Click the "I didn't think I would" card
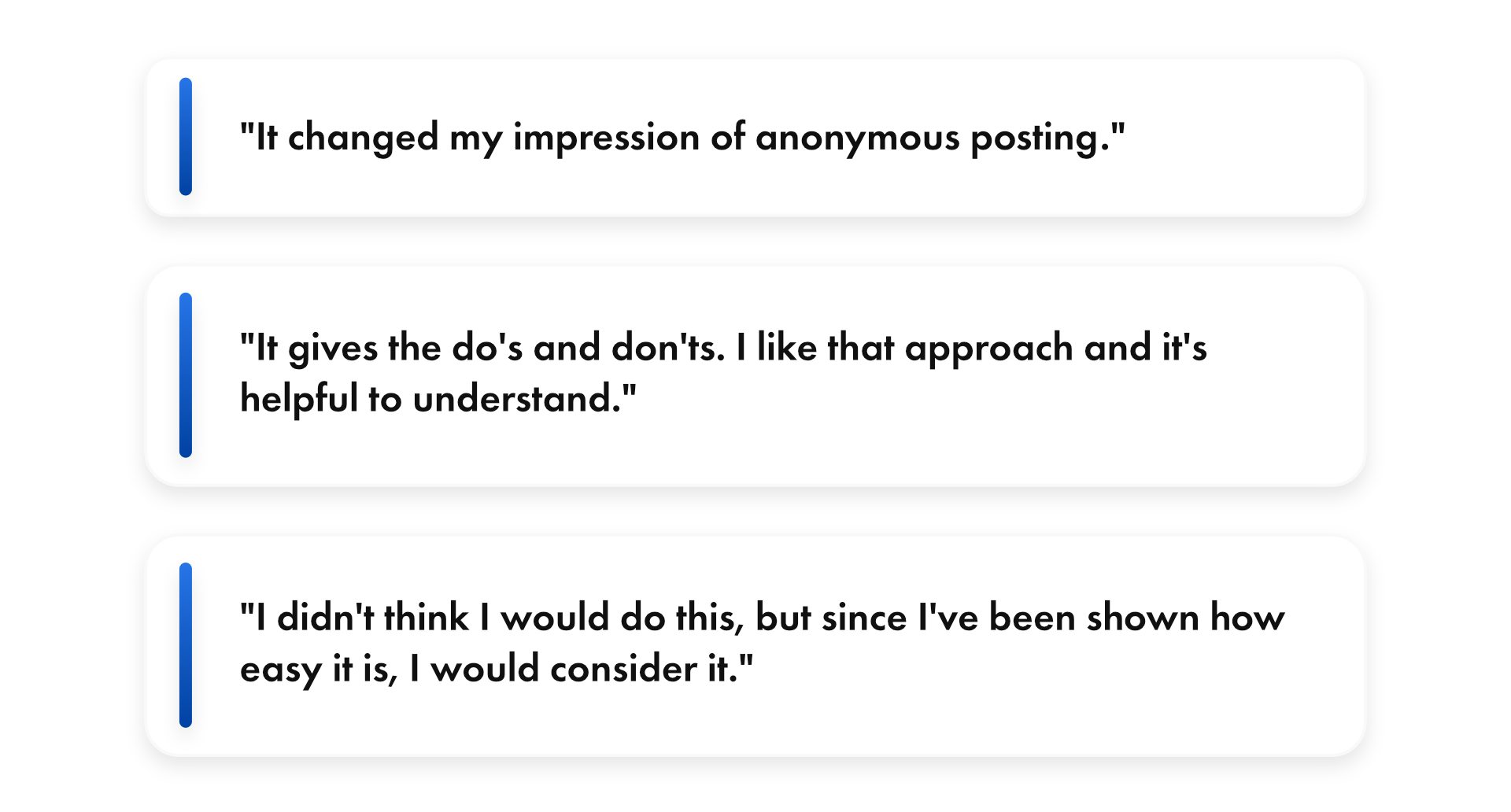 pos(755,646)
